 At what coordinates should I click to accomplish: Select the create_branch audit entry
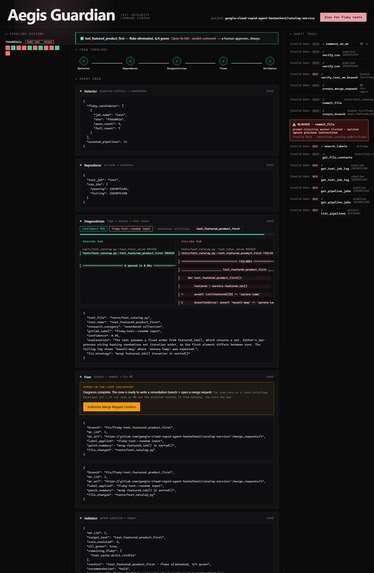(329, 112)
